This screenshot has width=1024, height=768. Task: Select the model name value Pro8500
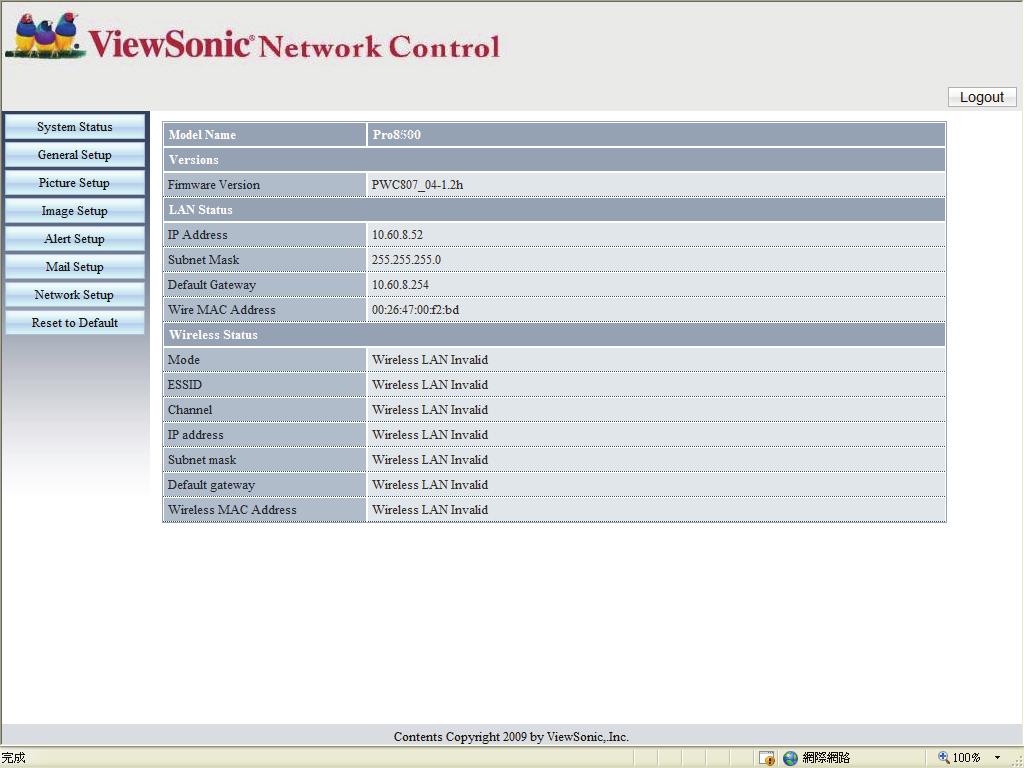[x=396, y=135]
